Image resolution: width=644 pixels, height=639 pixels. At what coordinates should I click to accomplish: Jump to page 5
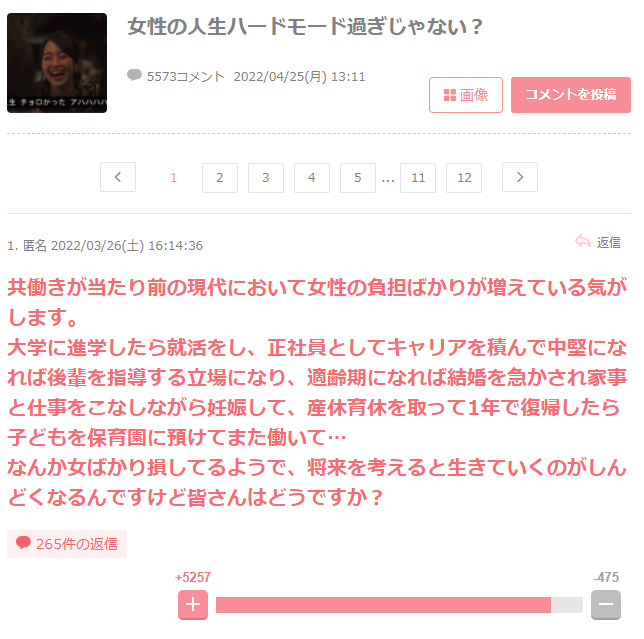358,178
